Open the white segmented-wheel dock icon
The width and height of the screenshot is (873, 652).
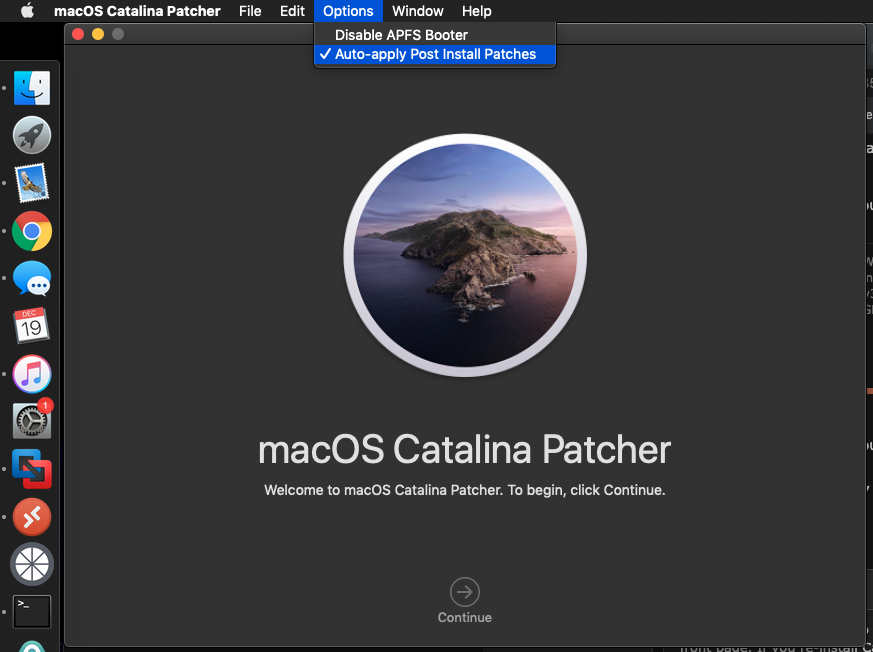[x=32, y=564]
